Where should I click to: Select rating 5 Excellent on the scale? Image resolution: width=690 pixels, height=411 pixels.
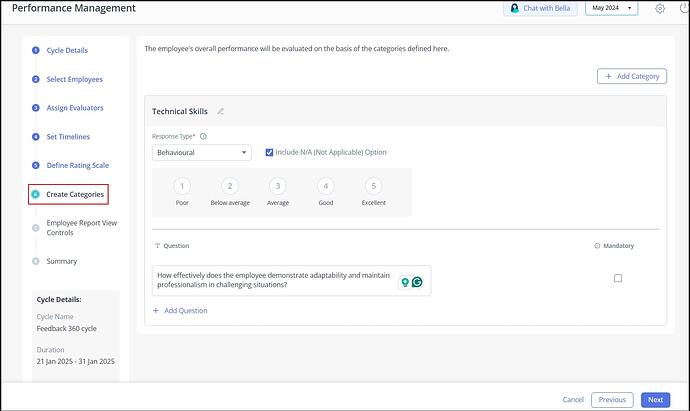coord(373,186)
